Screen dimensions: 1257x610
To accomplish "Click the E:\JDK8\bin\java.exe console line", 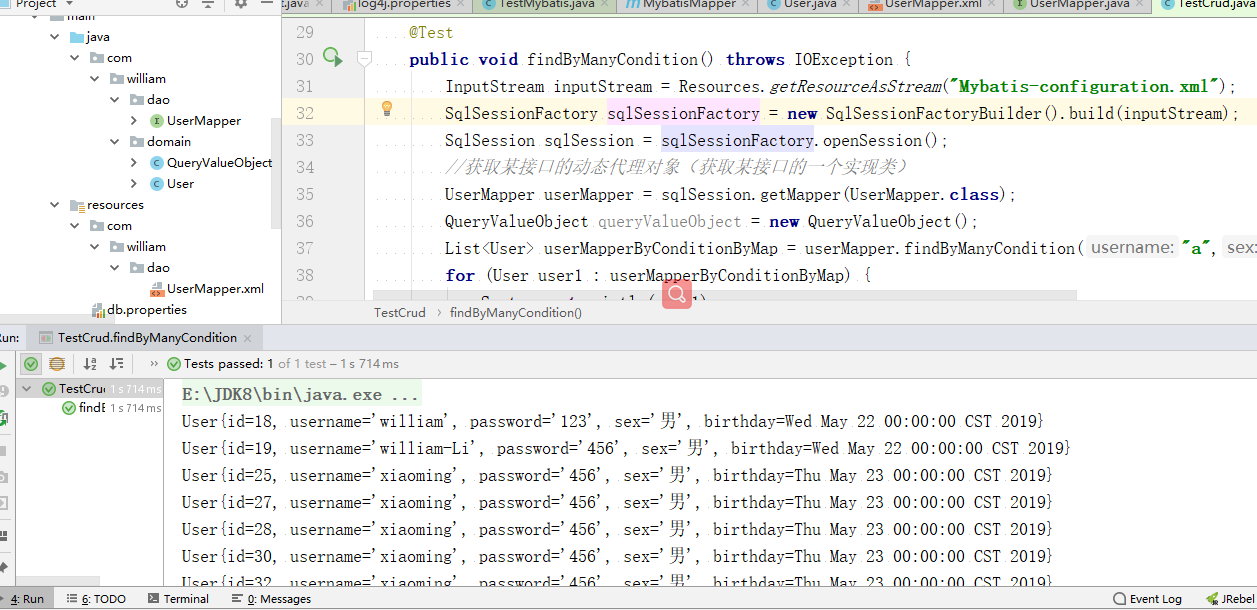I will tap(300, 395).
